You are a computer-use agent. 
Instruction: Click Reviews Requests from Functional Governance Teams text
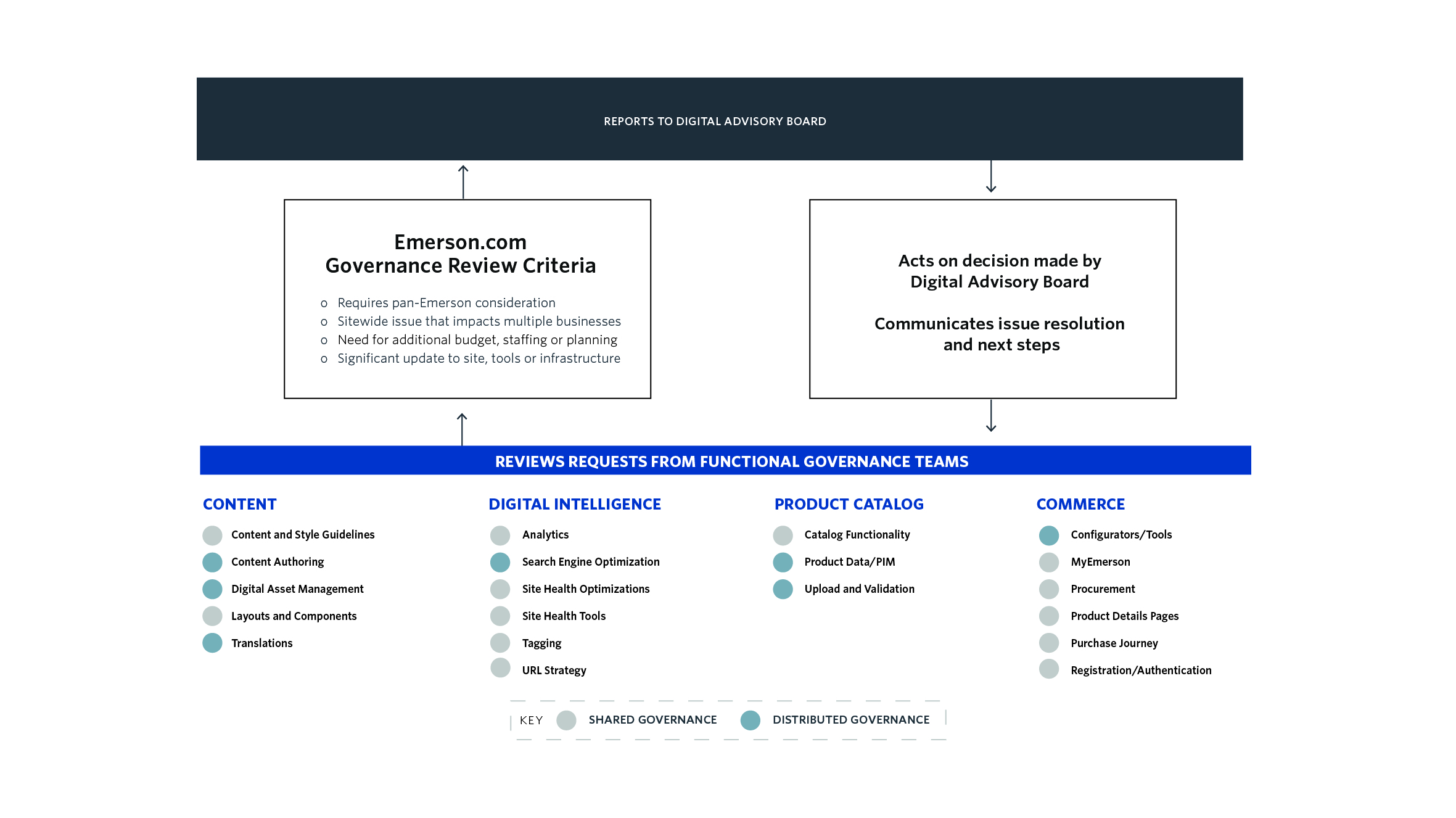click(731, 461)
